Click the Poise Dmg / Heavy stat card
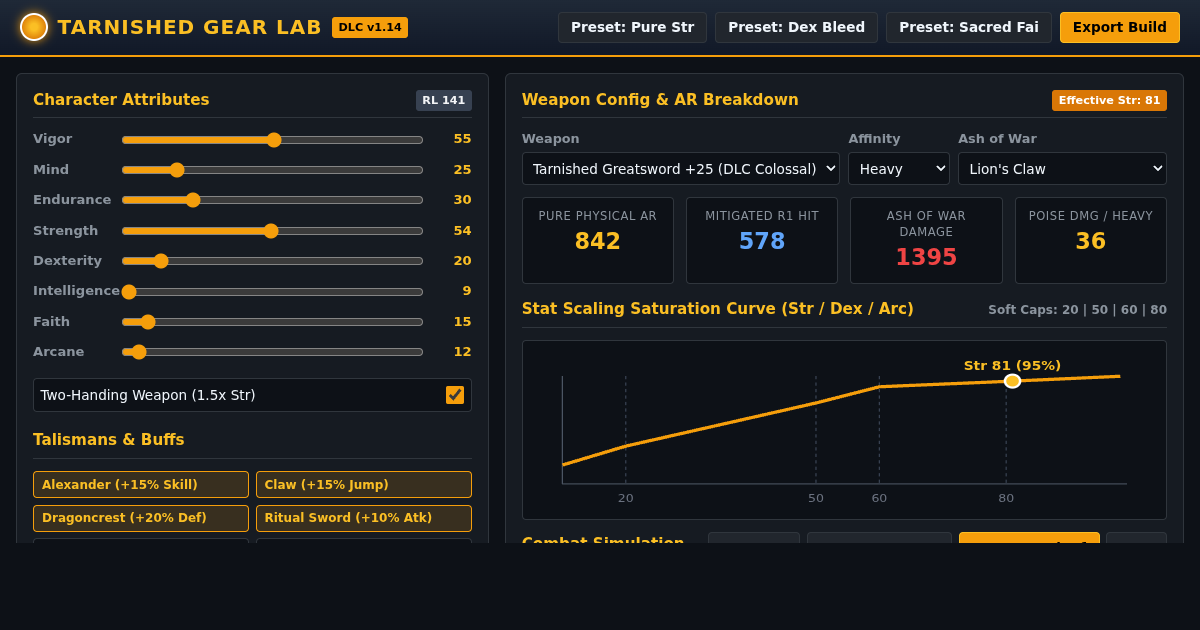This screenshot has width=1200, height=630. [1091, 240]
